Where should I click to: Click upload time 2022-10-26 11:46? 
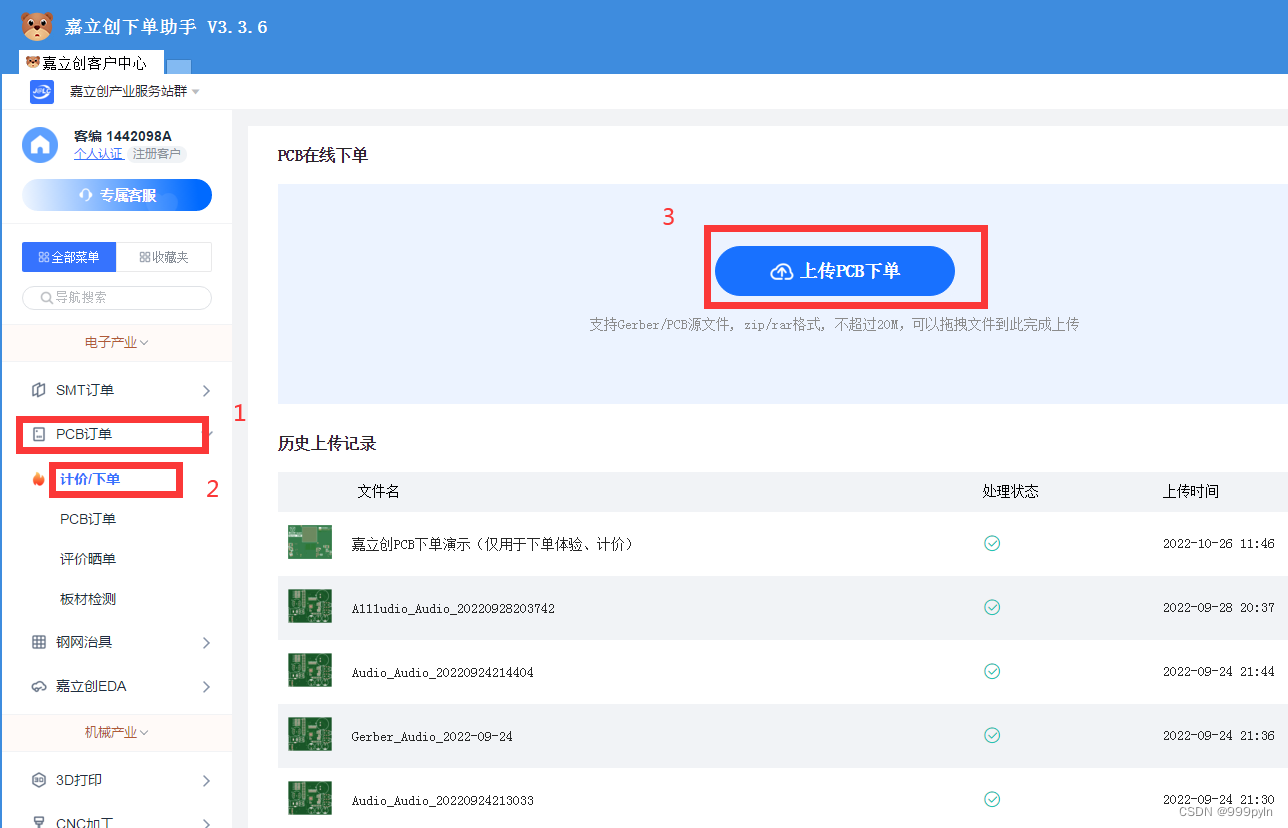coord(1218,544)
